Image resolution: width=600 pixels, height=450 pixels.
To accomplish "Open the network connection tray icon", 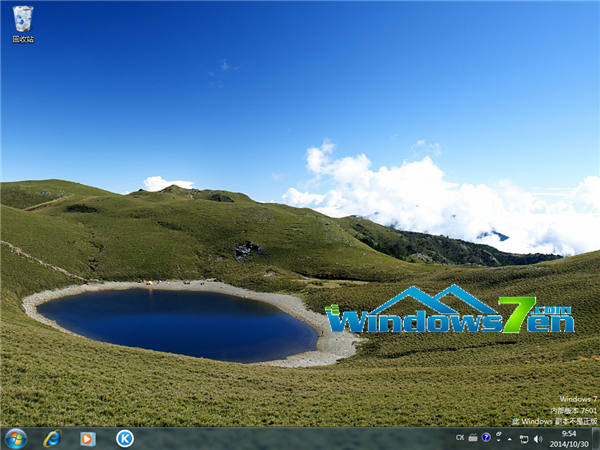I will click(524, 438).
